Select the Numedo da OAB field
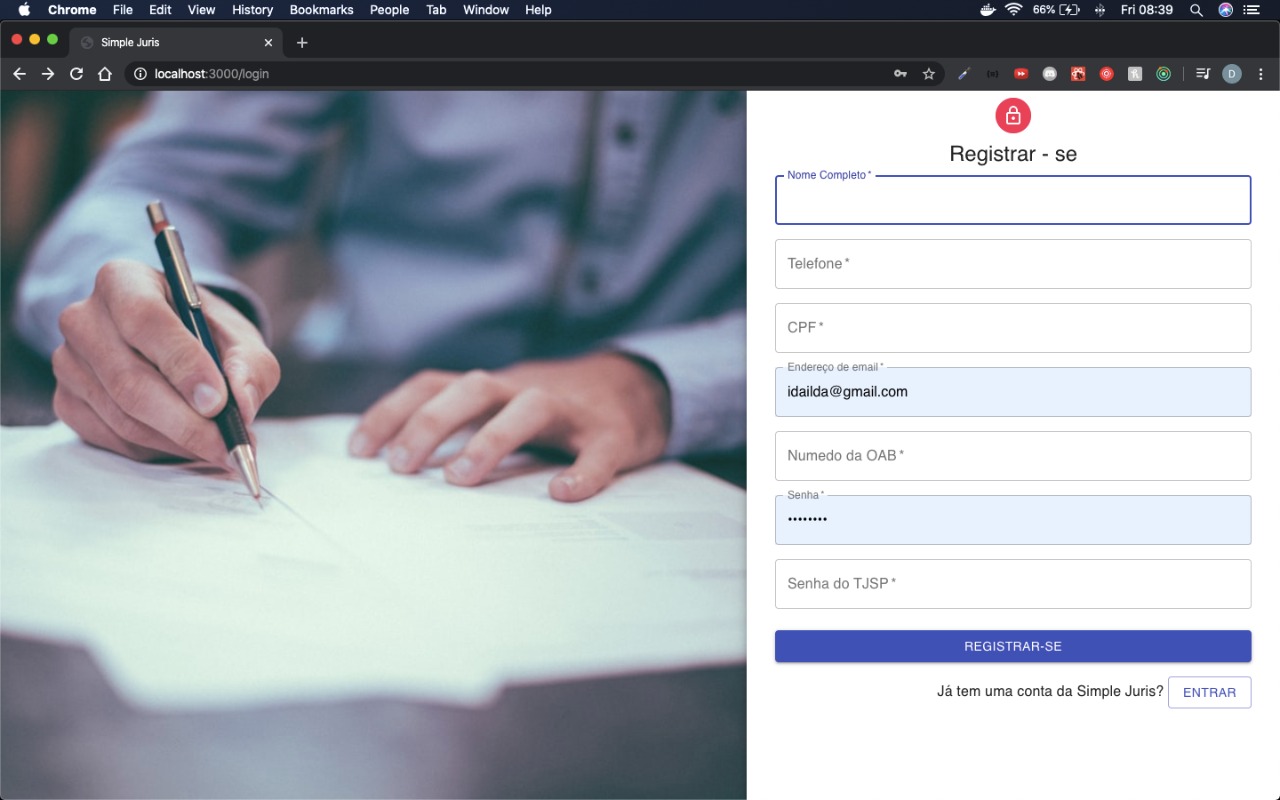 pyautogui.click(x=1012, y=456)
